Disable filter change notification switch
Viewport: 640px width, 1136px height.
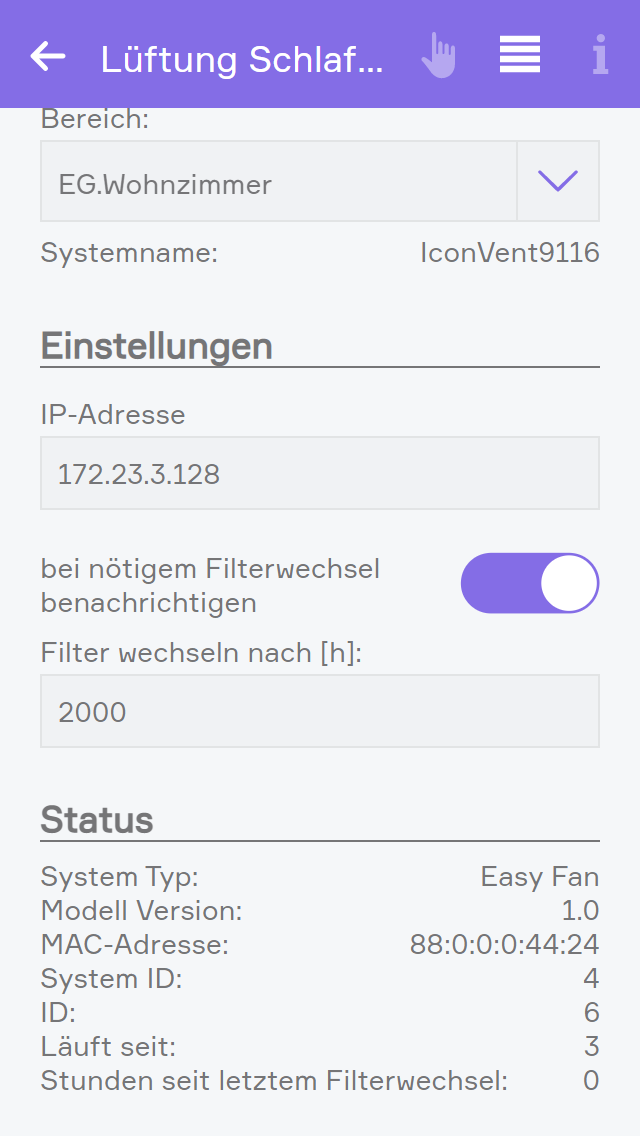click(529, 583)
